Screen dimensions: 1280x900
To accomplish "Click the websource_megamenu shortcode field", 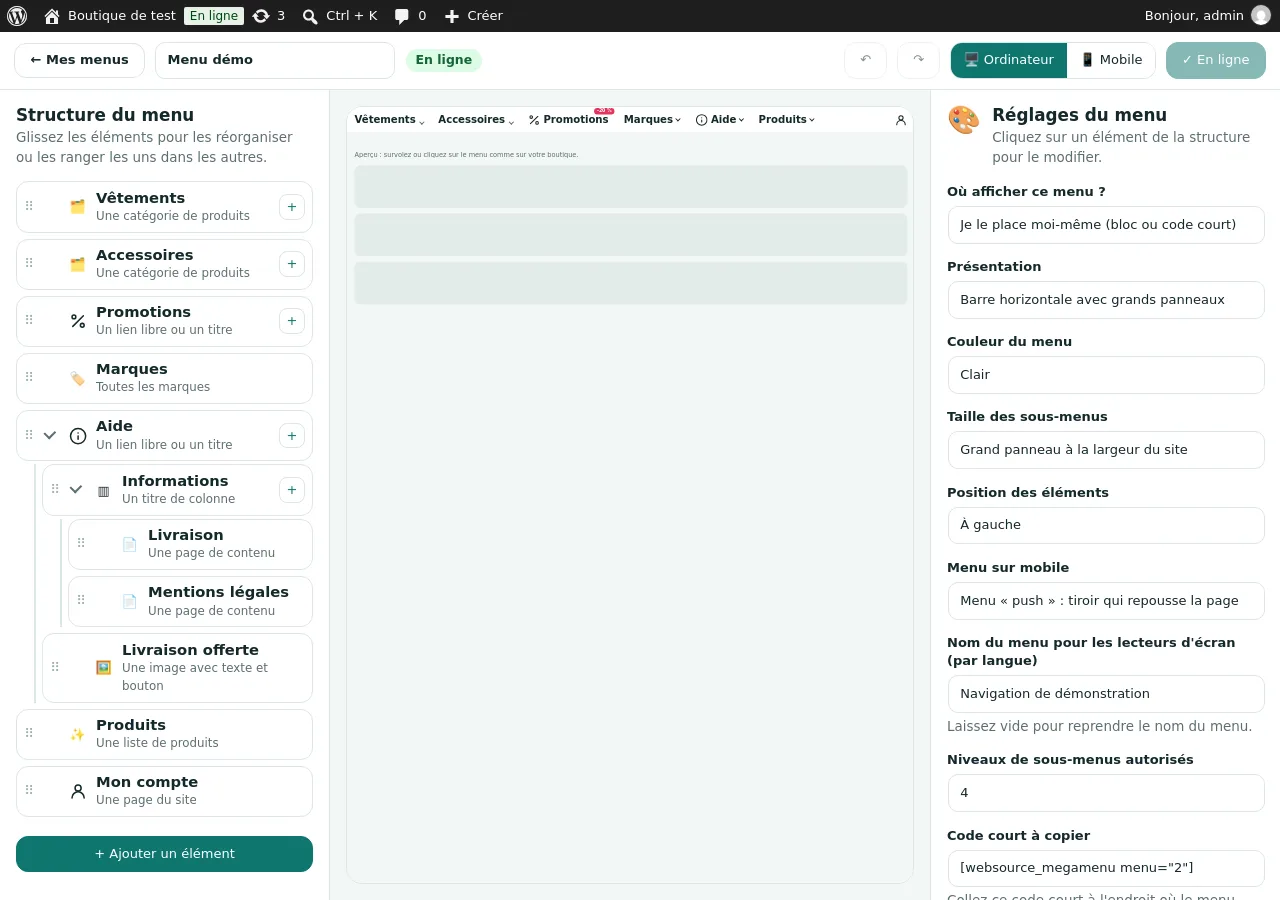I will point(1106,868).
